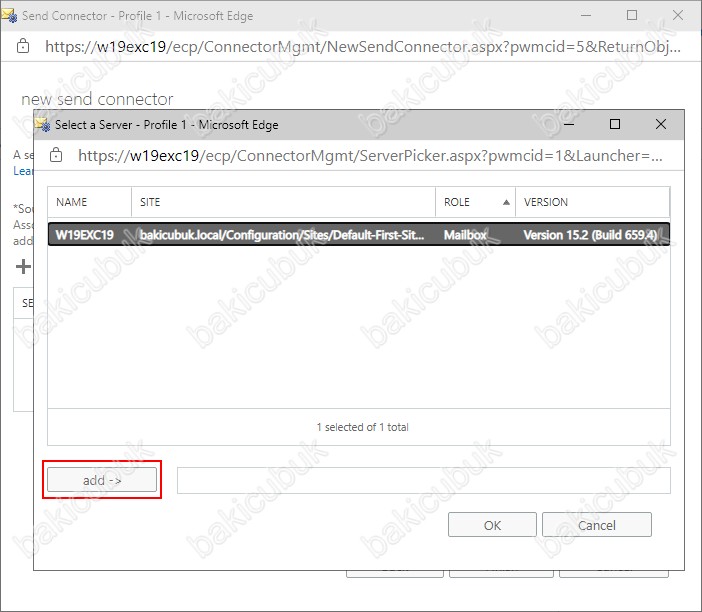702x612 pixels.
Task: Confirm server selection with OK
Action: 492,525
